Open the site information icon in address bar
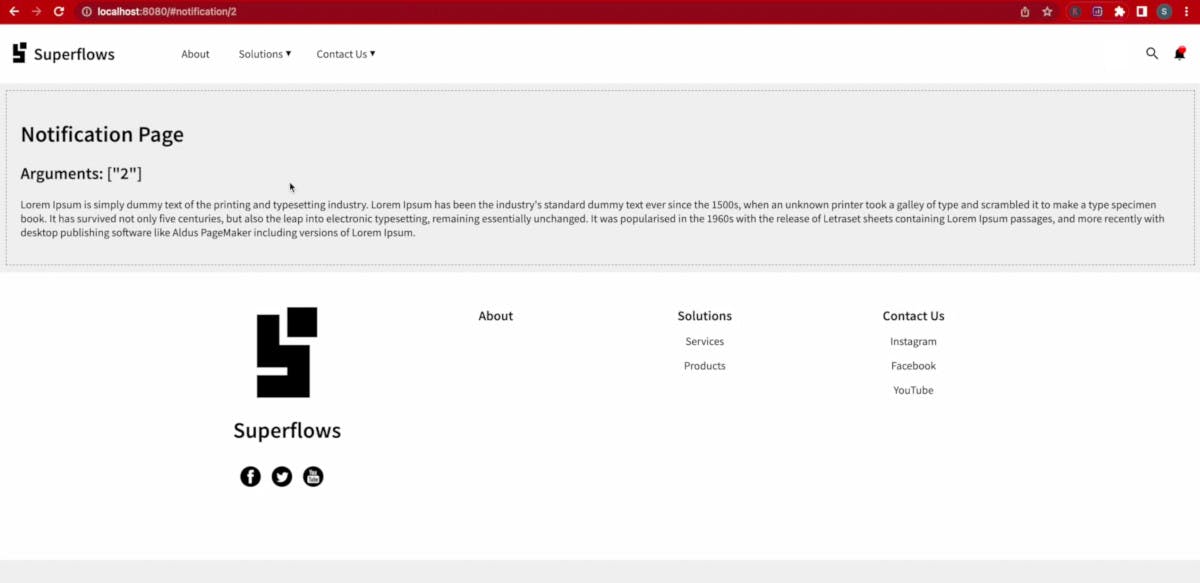The width and height of the screenshot is (1200, 583). [x=88, y=11]
